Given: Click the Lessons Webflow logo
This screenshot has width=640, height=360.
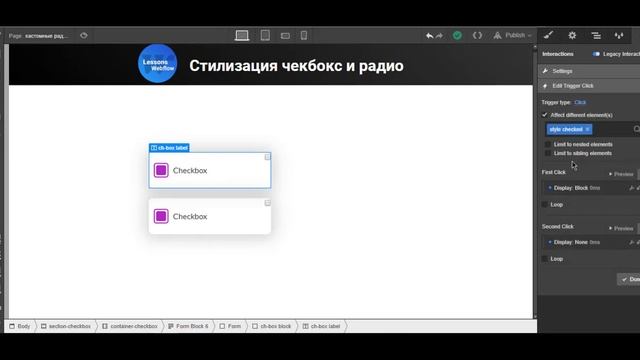Looking at the screenshot, I should (x=158, y=64).
